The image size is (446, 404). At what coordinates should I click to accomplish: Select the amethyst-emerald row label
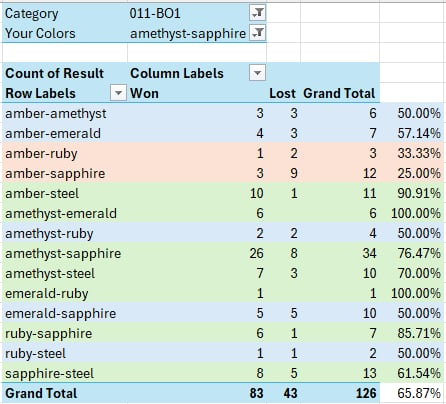pyautogui.click(x=65, y=213)
